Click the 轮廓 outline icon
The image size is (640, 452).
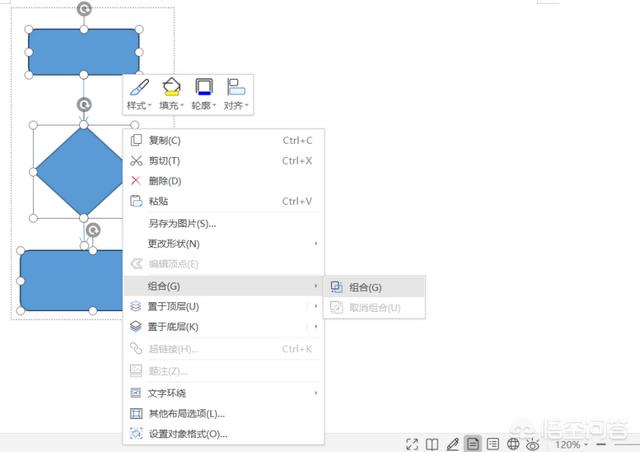(x=203, y=88)
